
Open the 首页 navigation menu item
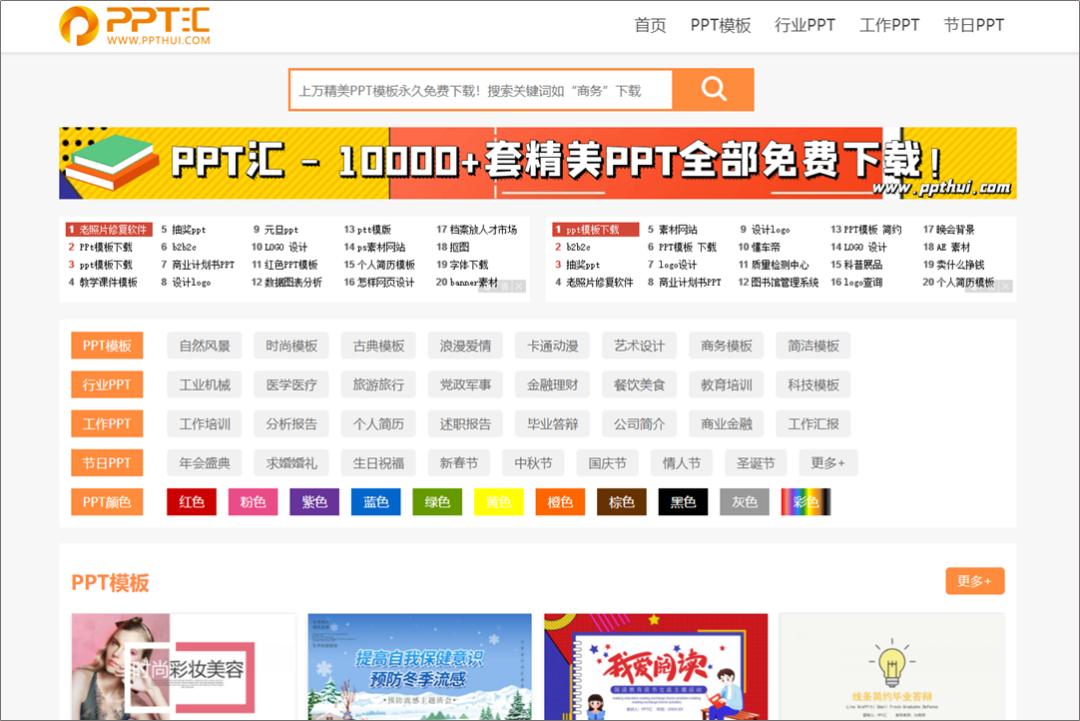point(651,25)
